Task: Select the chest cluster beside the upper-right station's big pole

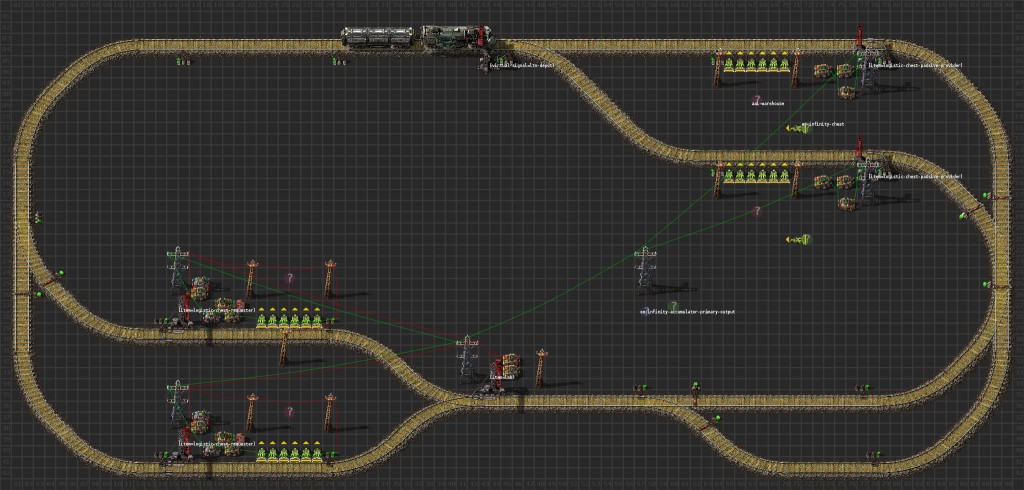Action: [837, 80]
